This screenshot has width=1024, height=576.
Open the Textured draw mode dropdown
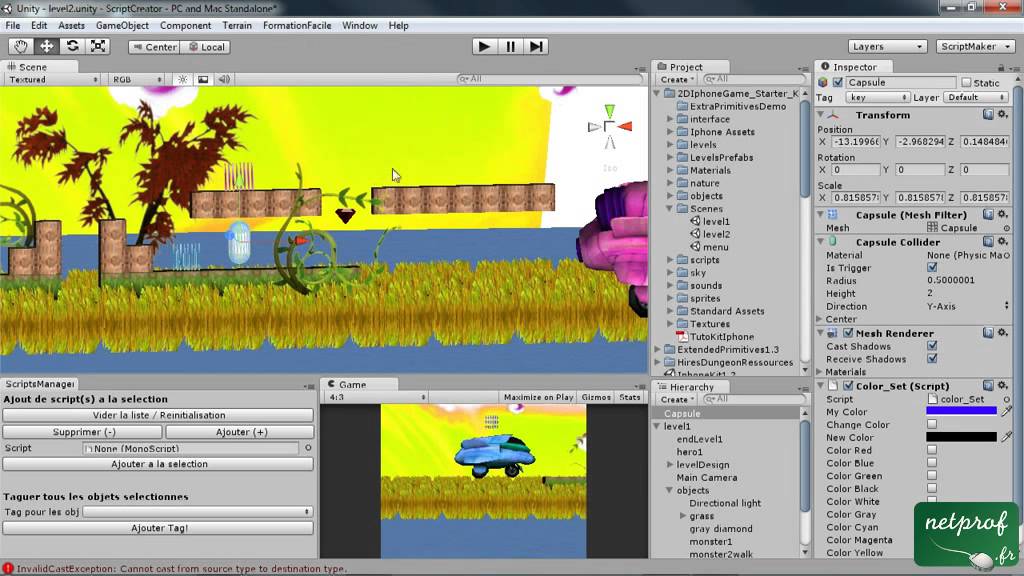[x=52, y=79]
